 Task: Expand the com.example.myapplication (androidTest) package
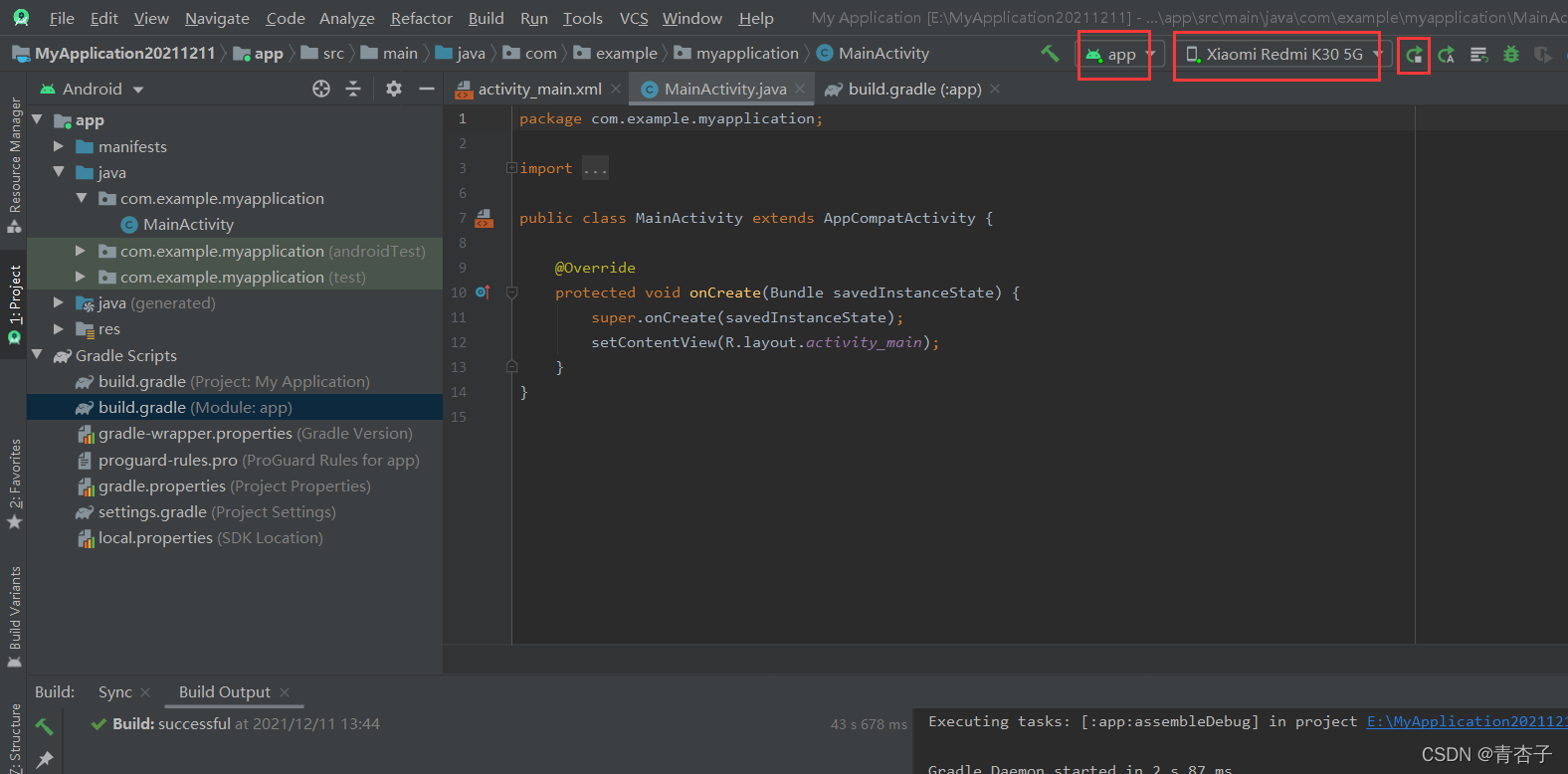[81, 251]
